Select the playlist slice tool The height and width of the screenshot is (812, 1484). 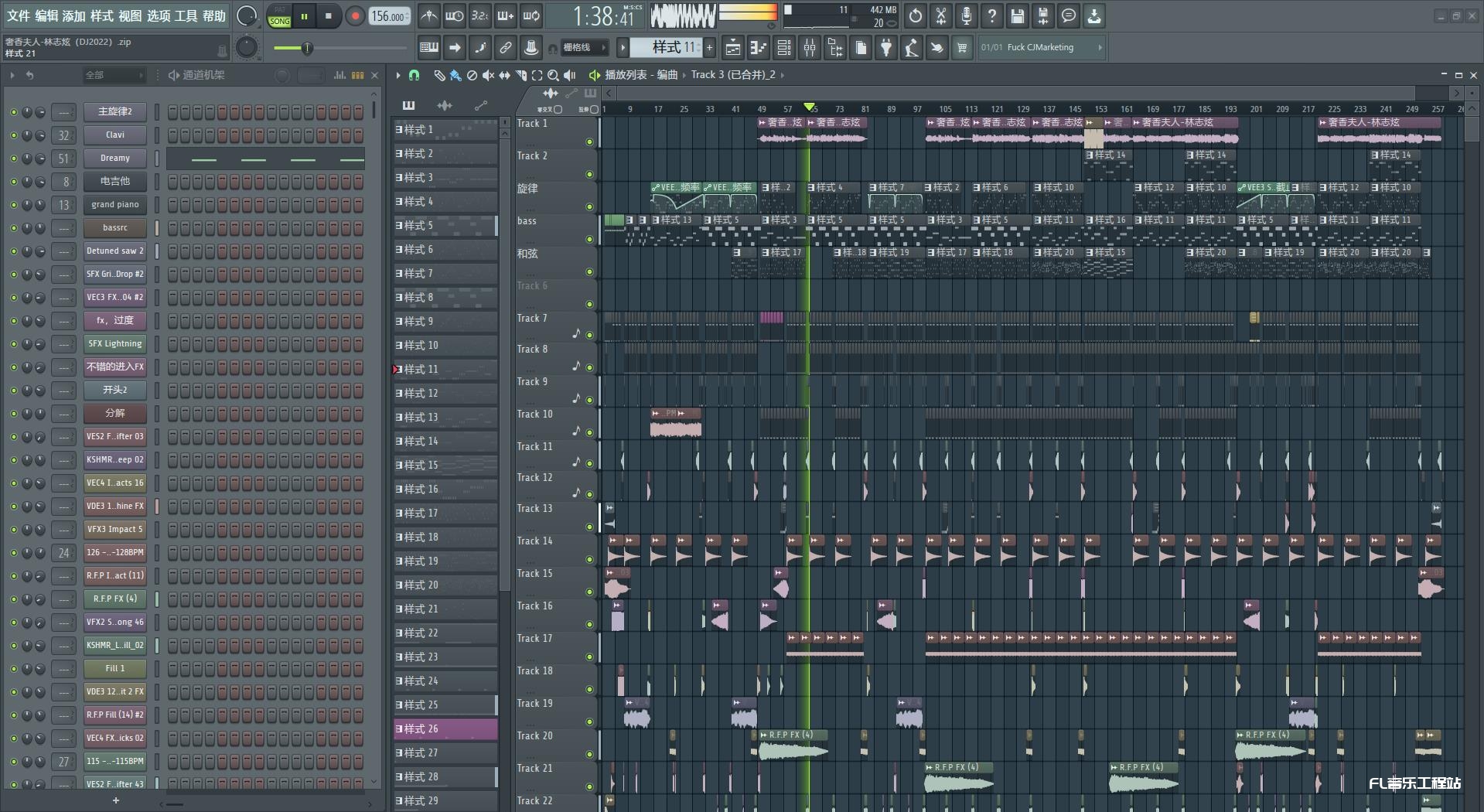click(520, 75)
